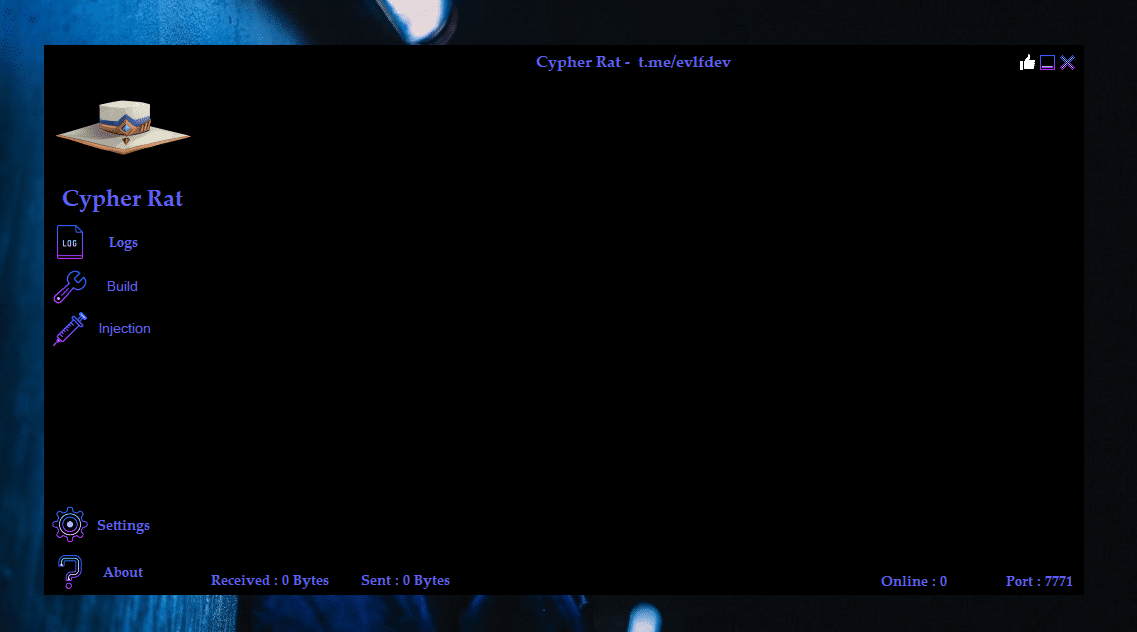
Task: Close the window with the X icon
Action: point(1067,62)
